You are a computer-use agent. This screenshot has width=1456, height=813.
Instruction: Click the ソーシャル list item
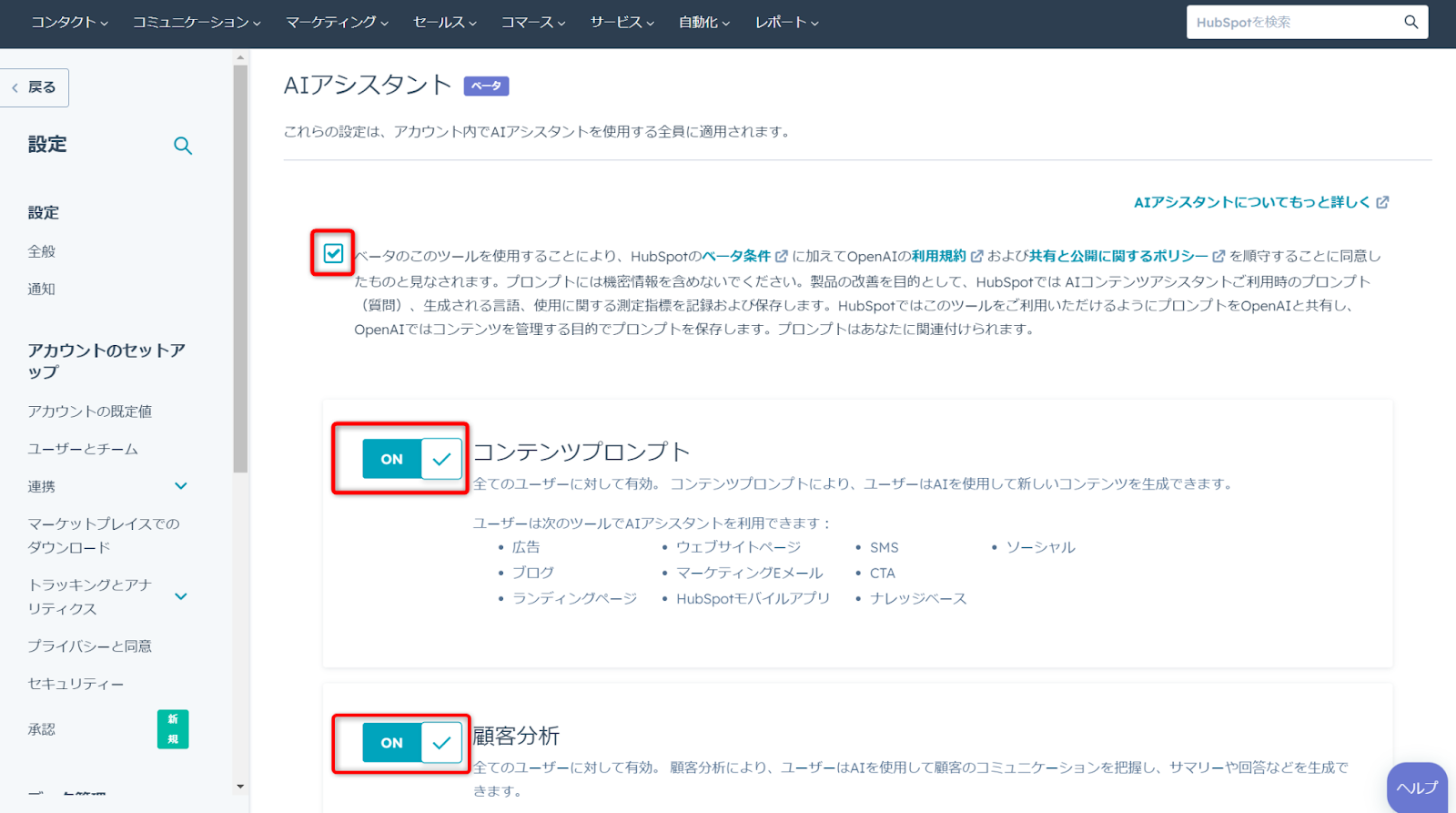click(x=1040, y=547)
